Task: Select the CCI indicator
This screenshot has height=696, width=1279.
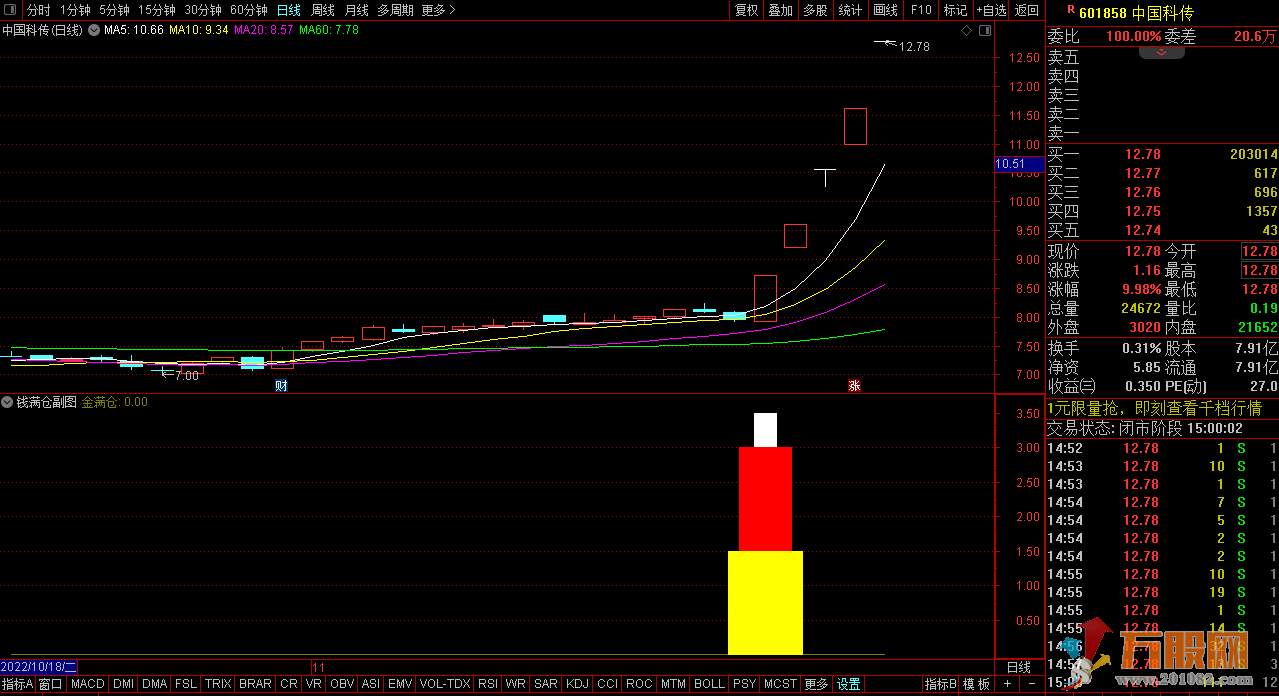Action: [x=608, y=684]
